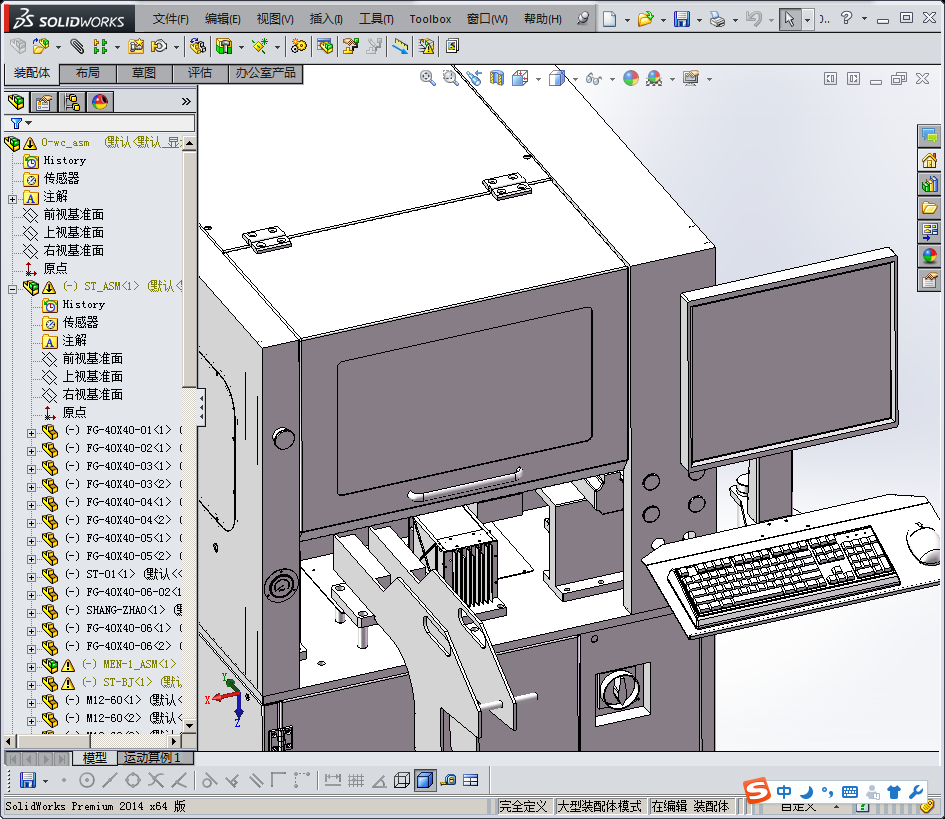Expand the FG-40X40-01<1> component node
945x819 pixels.
coord(31,432)
